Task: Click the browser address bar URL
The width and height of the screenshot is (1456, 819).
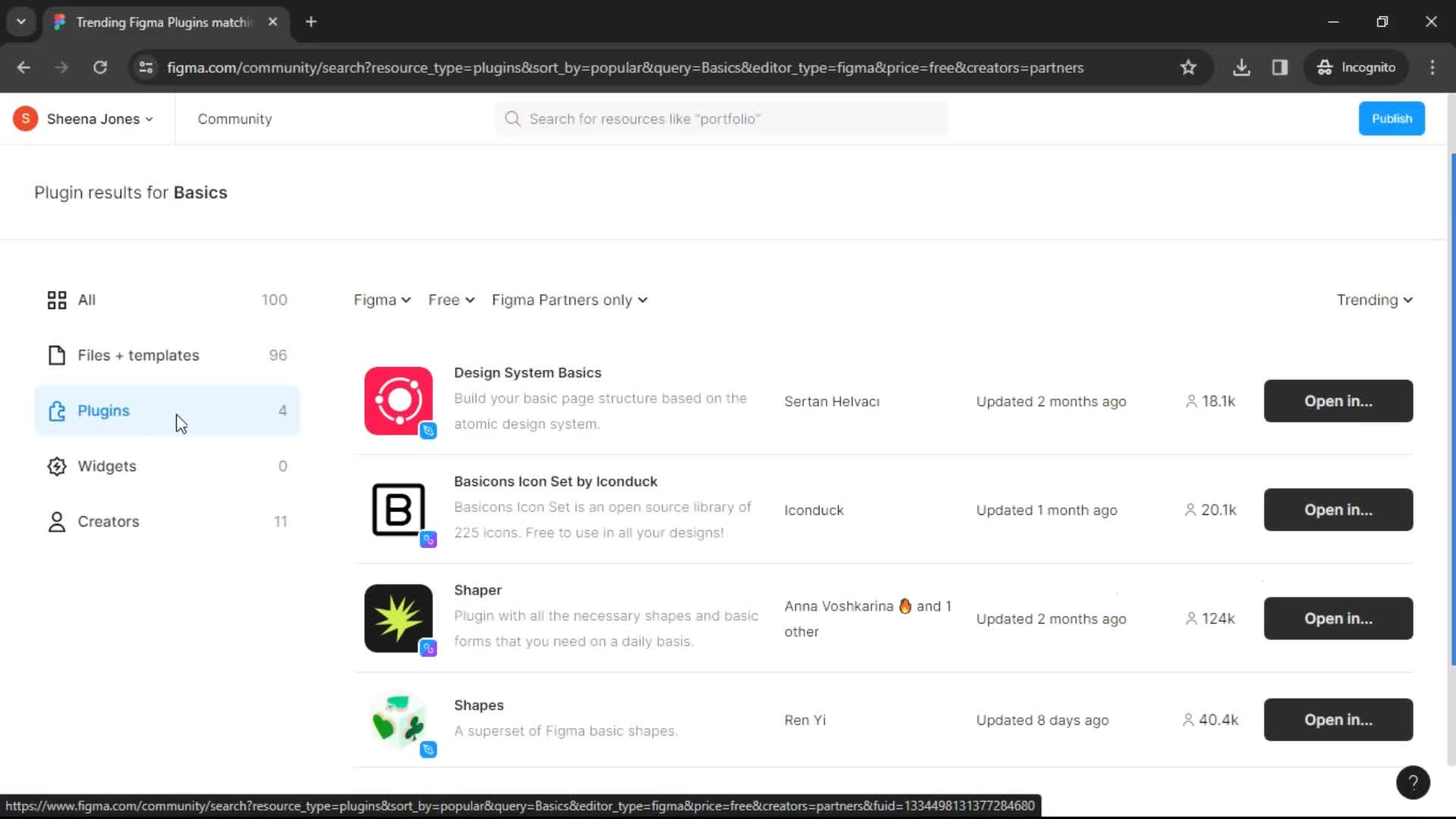Action: pos(625,67)
